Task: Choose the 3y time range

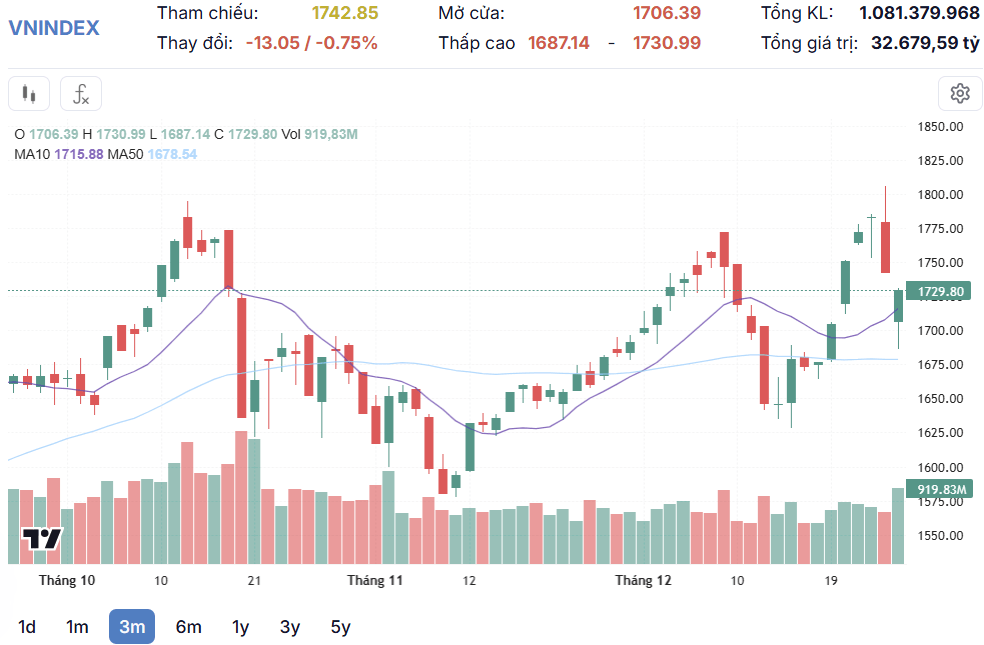Action: click(x=290, y=626)
